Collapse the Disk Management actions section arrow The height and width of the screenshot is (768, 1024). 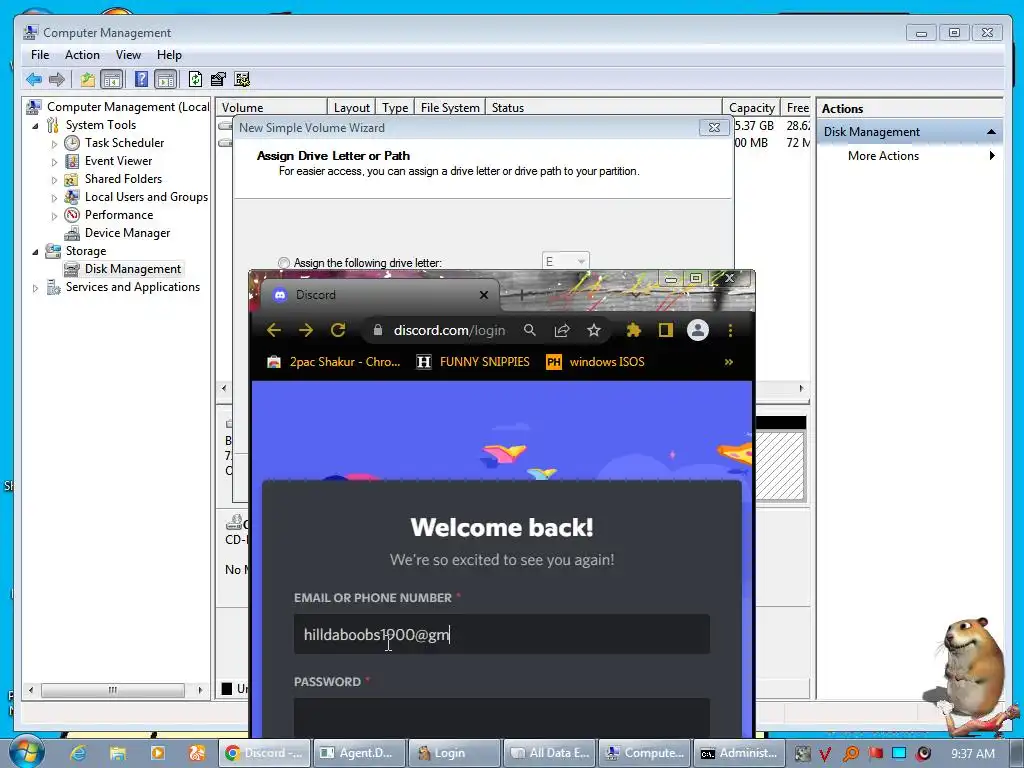tap(991, 132)
